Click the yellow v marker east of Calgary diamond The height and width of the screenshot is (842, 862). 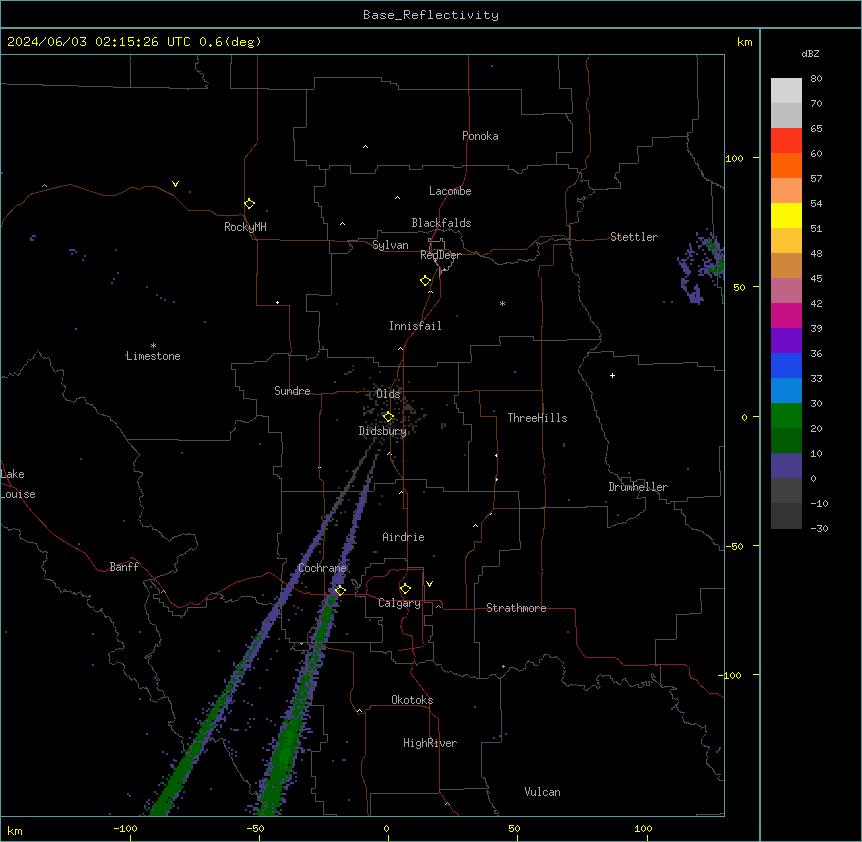[429, 584]
